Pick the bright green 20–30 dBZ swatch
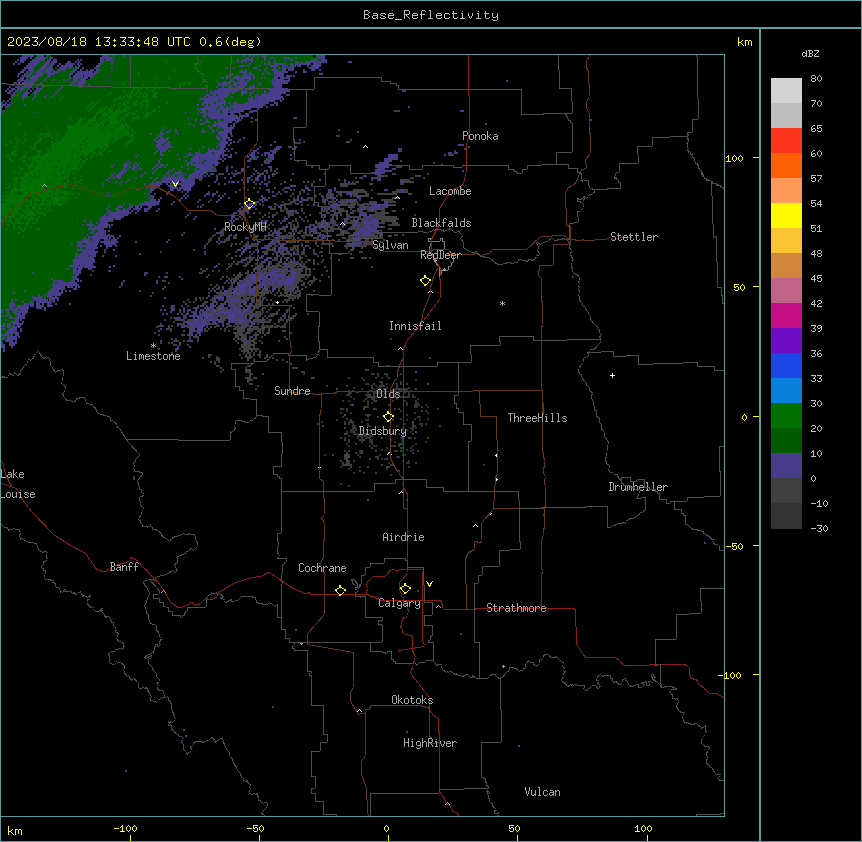The image size is (862, 842). pos(786,416)
